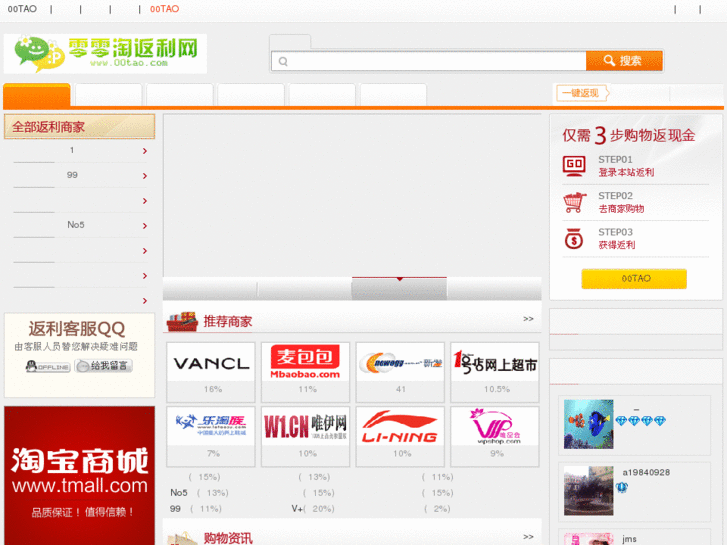Click the 给我留言 message button

103,366
